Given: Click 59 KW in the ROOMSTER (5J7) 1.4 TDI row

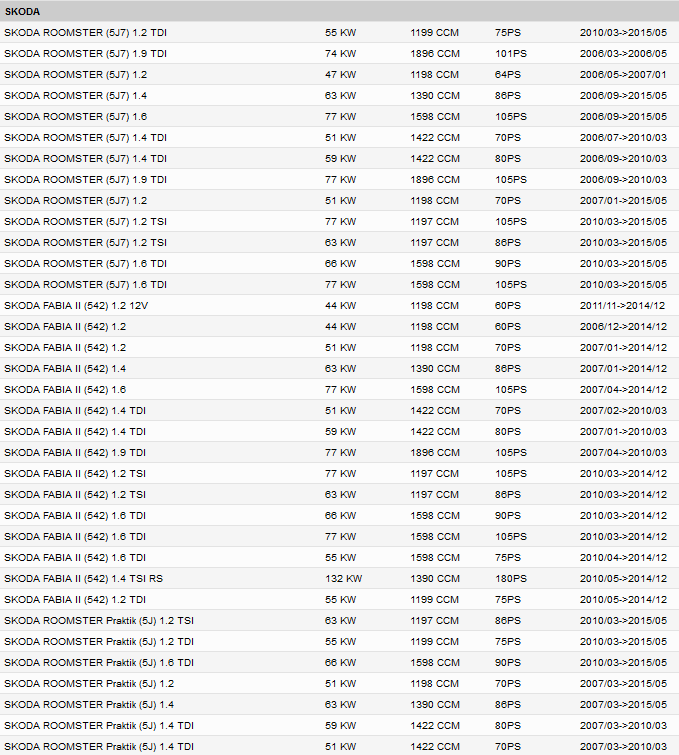Looking at the screenshot, I should pos(340,158).
